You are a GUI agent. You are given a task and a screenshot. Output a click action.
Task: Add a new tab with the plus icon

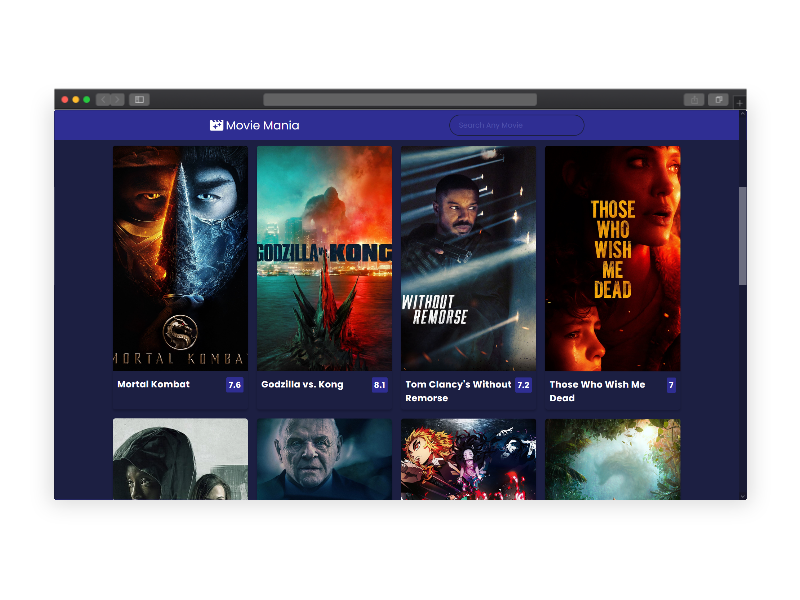pyautogui.click(x=739, y=103)
